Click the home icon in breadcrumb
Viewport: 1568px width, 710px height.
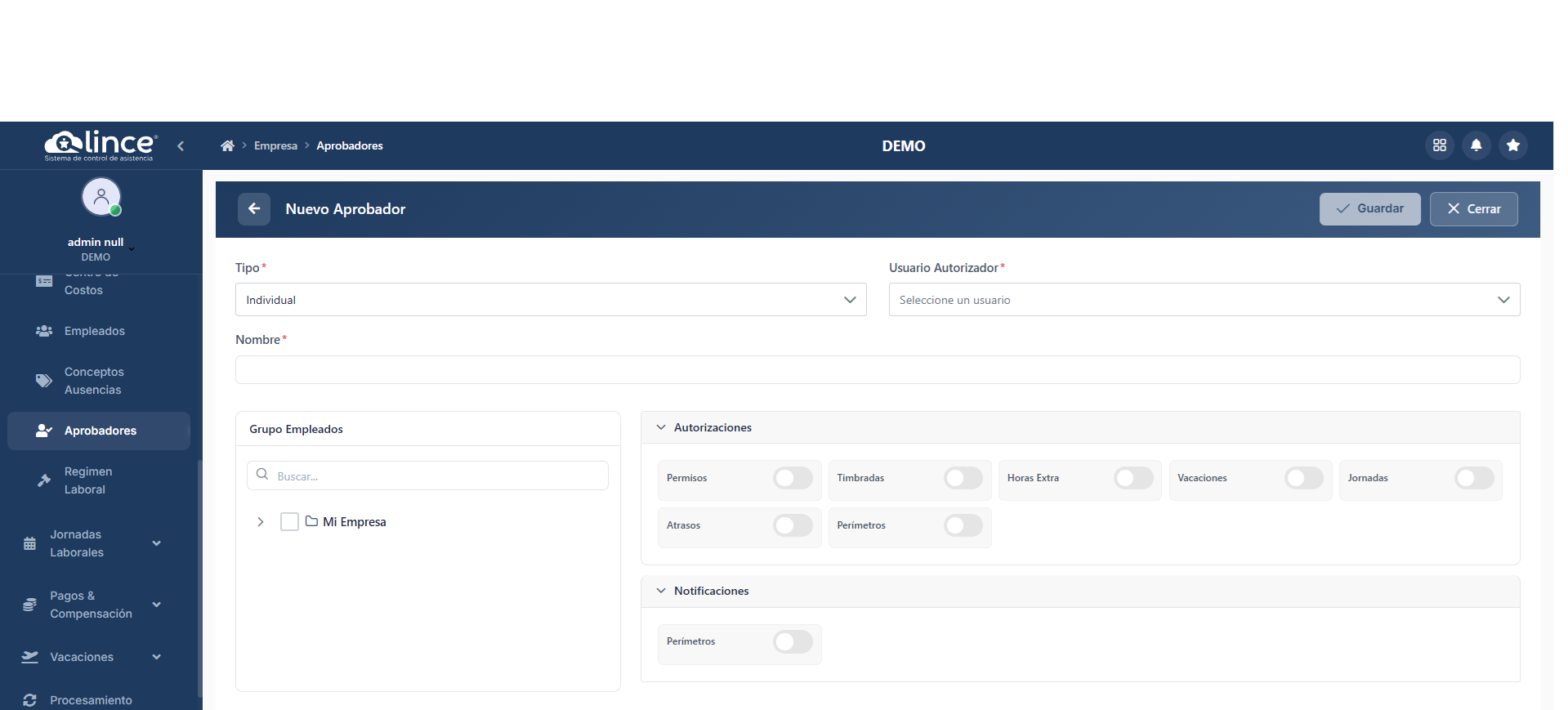227,146
